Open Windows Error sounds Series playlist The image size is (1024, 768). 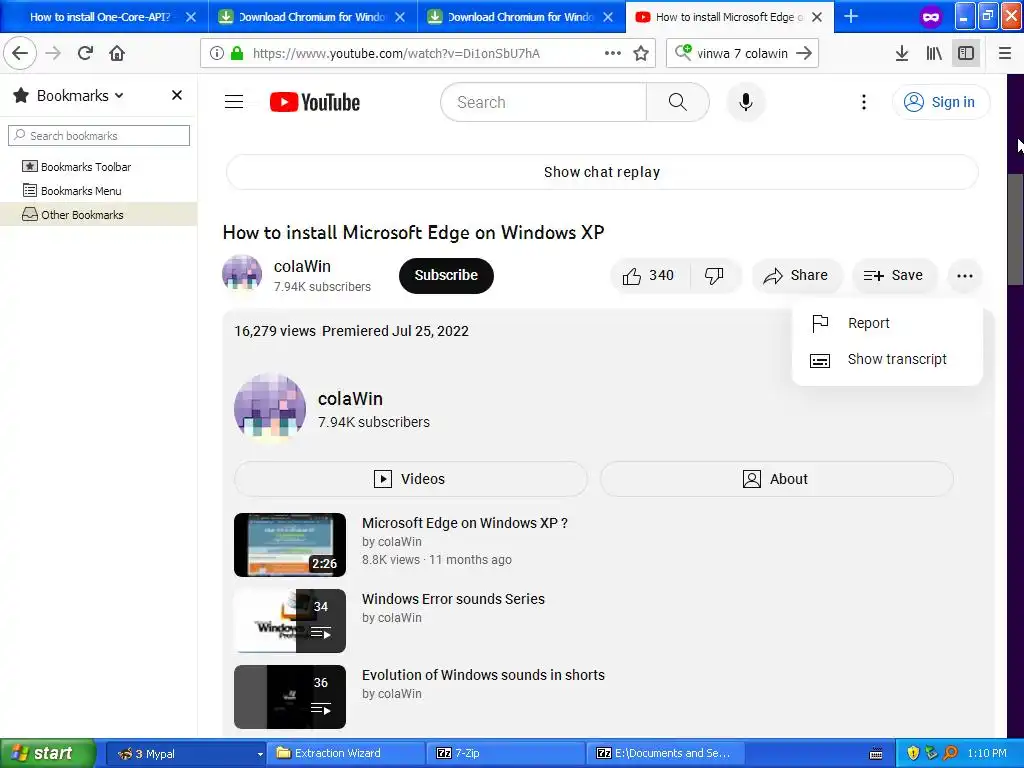(x=453, y=599)
